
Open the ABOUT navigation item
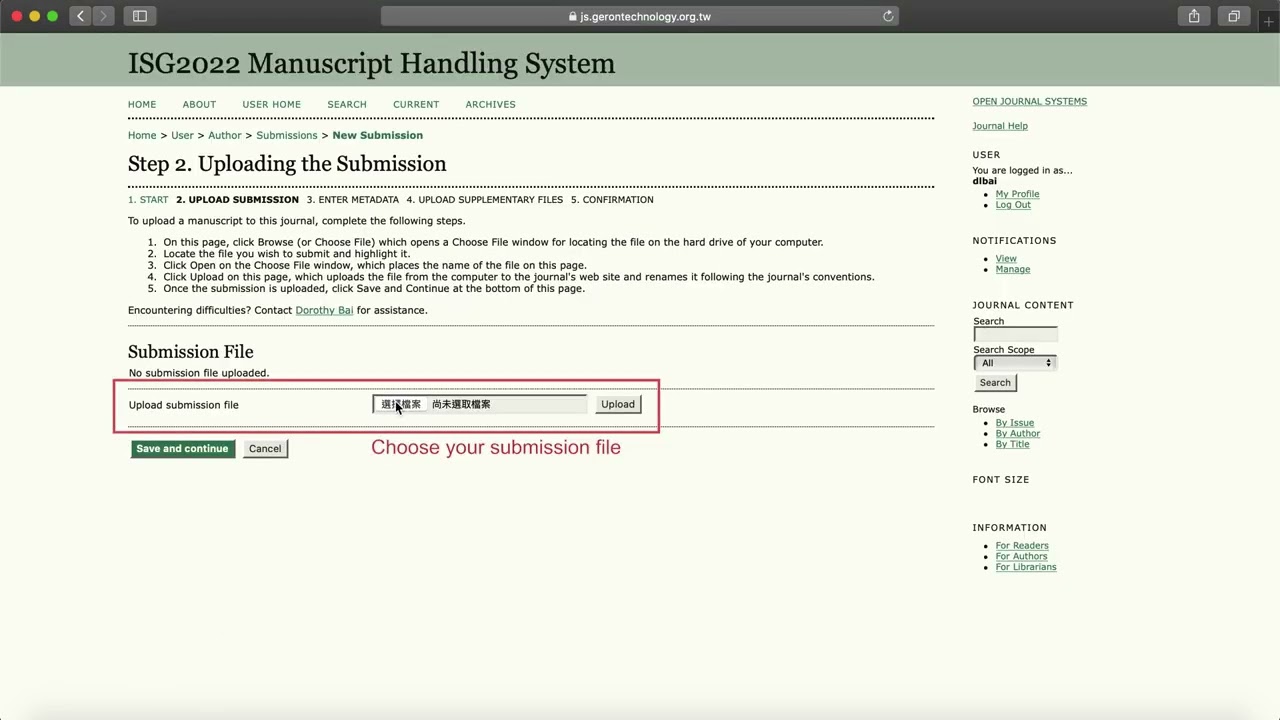[199, 104]
